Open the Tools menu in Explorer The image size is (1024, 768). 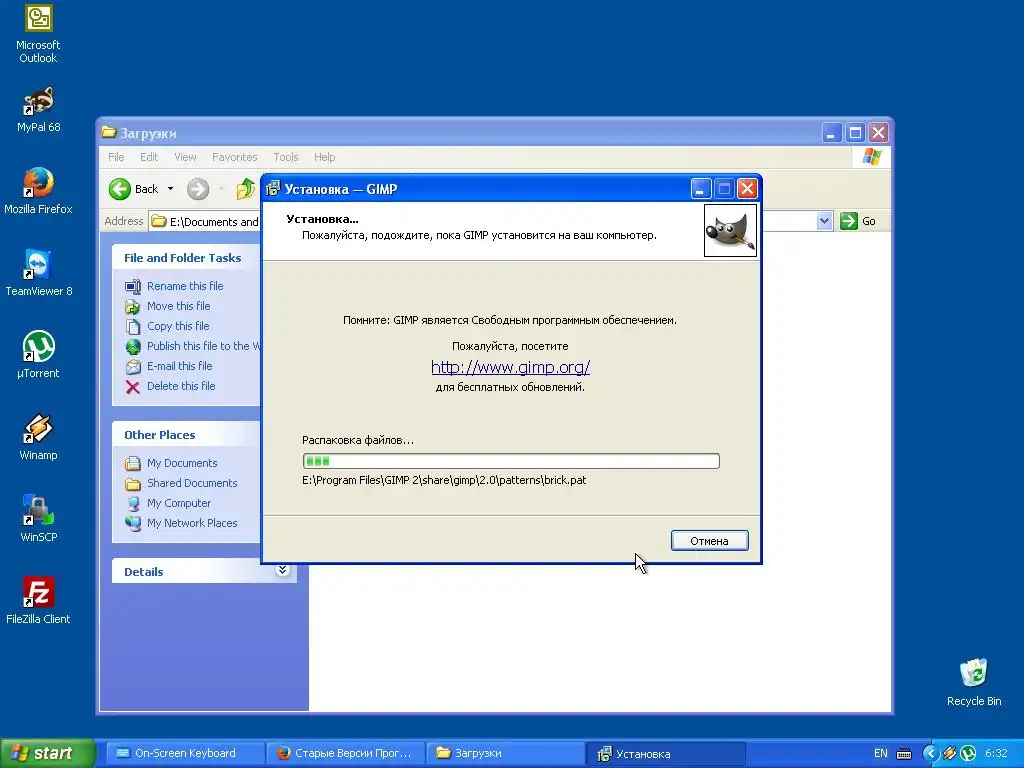pos(285,157)
